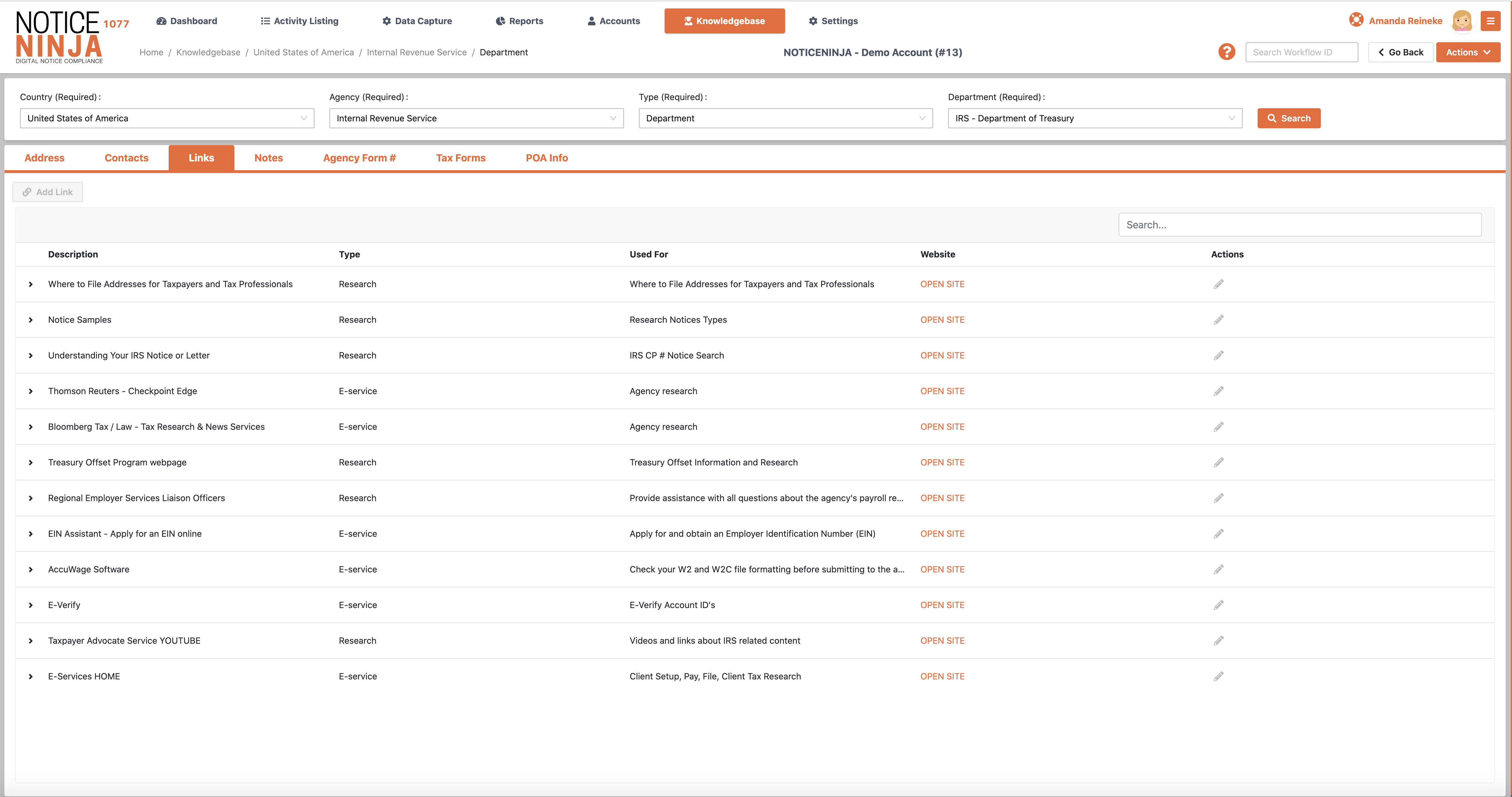Click the Home breadcrumb link
Viewport: 1512px width, 797px height.
tap(151, 52)
